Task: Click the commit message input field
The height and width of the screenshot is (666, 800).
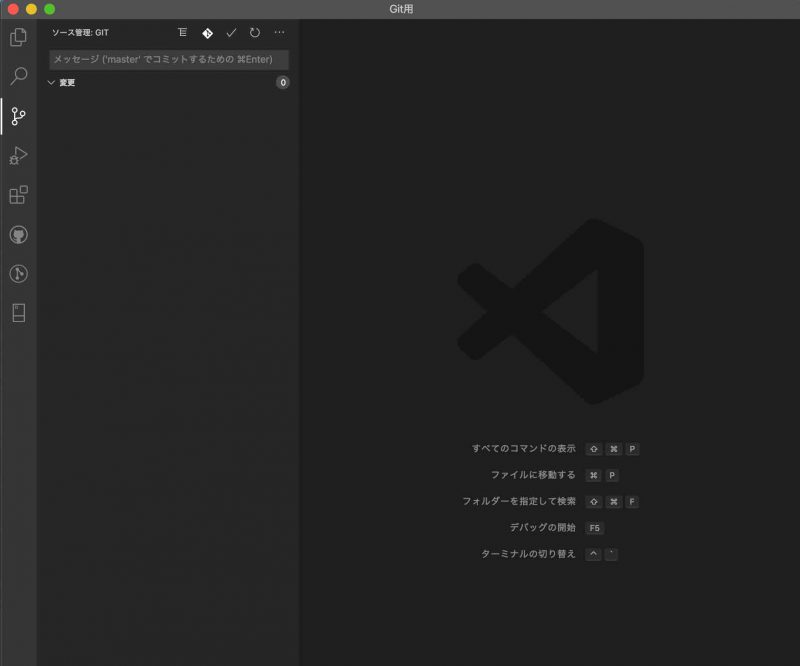Action: [x=169, y=59]
